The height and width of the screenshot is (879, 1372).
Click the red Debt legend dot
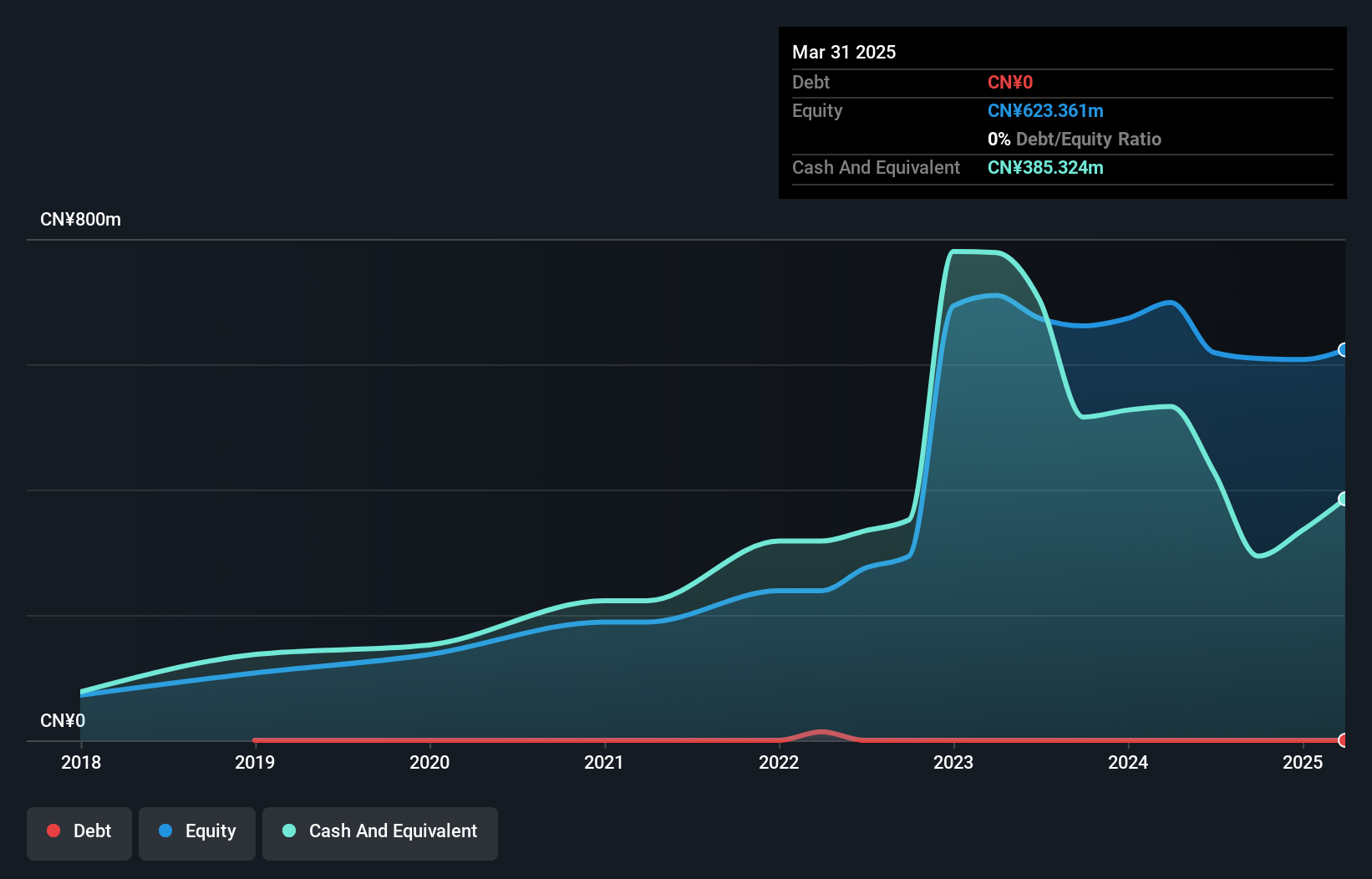pyautogui.click(x=53, y=831)
